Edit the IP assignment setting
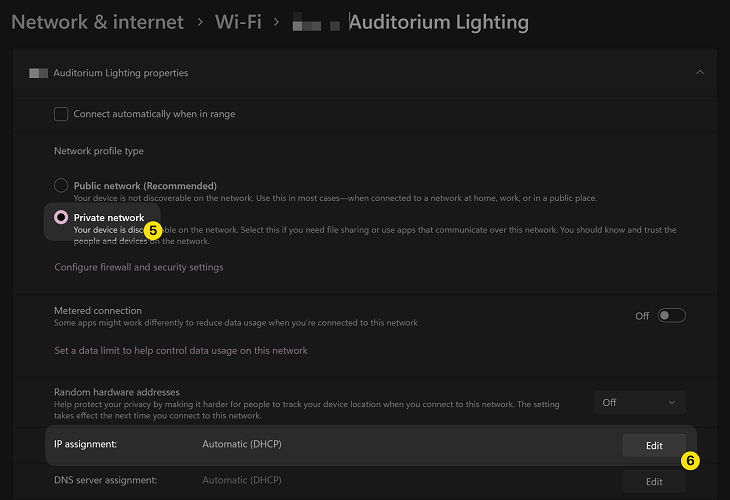Viewport: 730px width, 500px height. point(653,445)
